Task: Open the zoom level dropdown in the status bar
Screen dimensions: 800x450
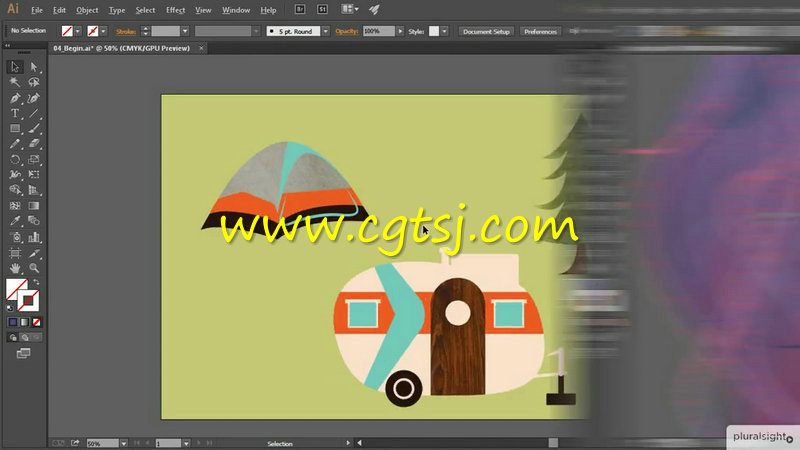Action: coord(123,443)
